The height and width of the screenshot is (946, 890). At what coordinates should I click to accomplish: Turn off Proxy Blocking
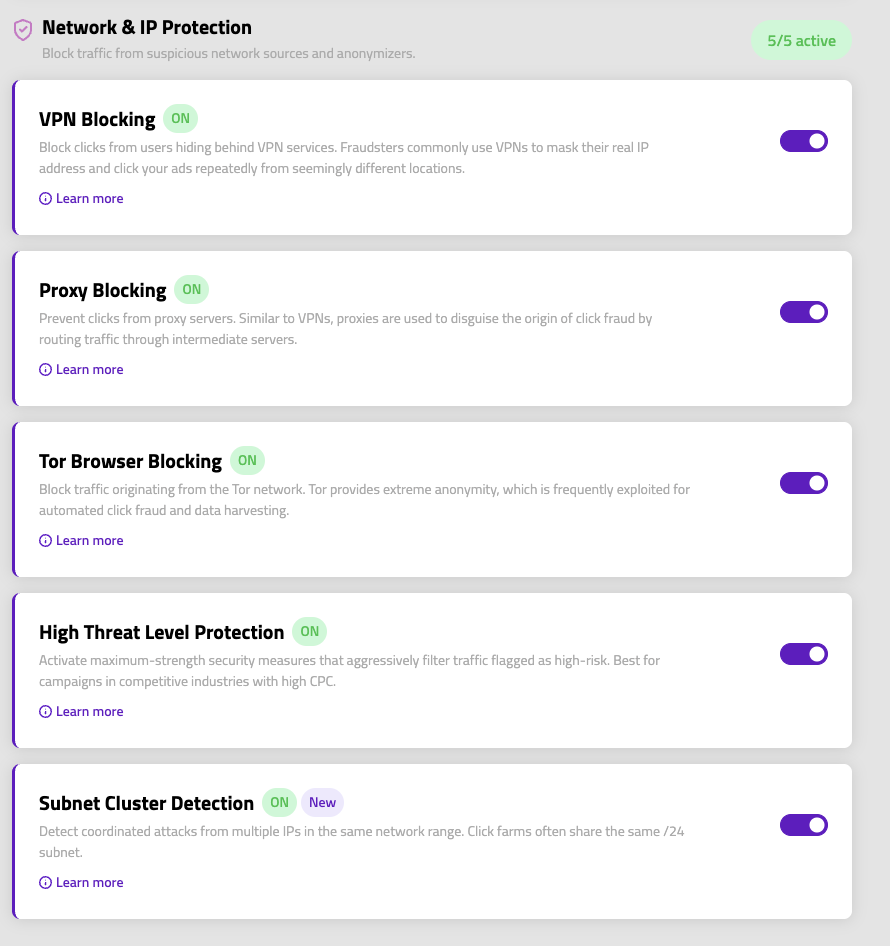click(803, 312)
